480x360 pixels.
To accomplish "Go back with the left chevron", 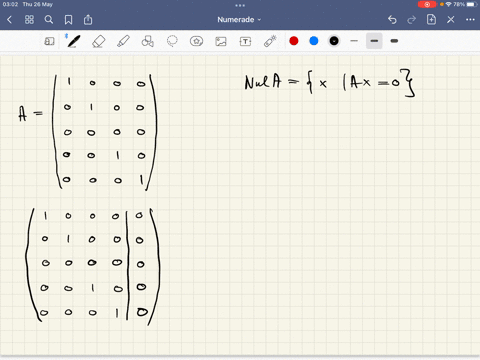I will pyautogui.click(x=9, y=20).
